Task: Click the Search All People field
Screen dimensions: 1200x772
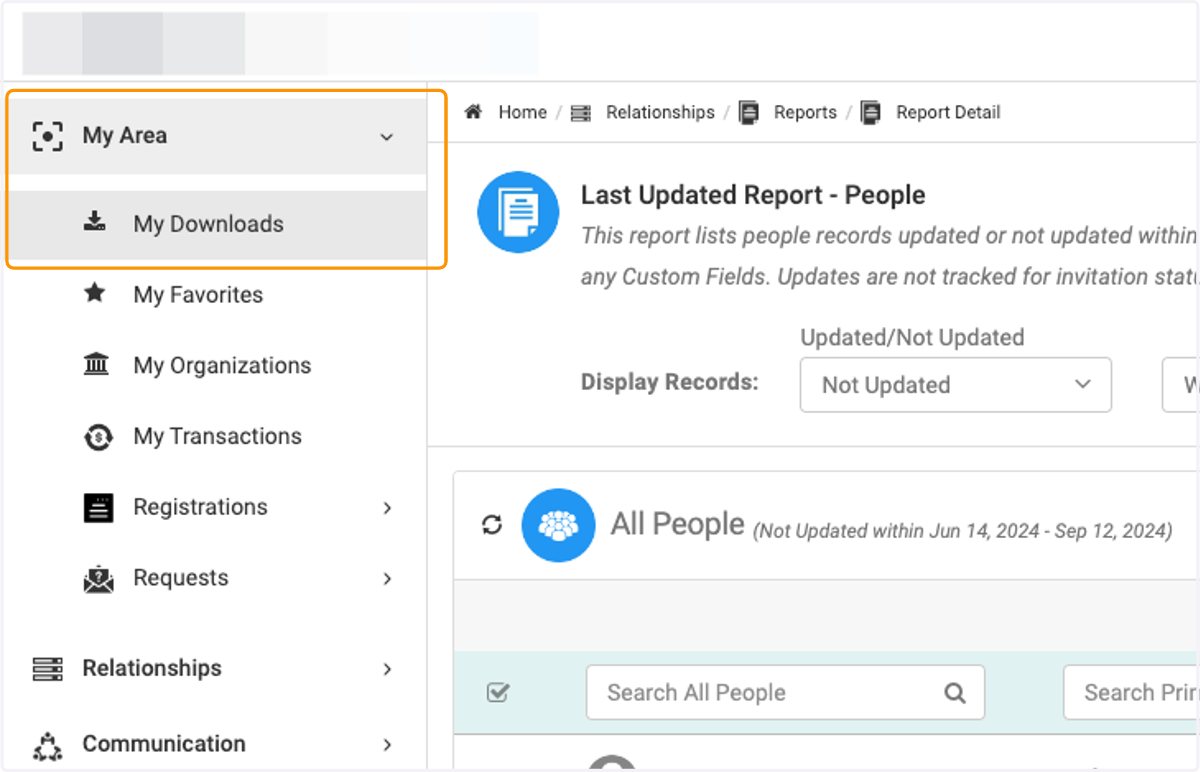Action: point(785,692)
